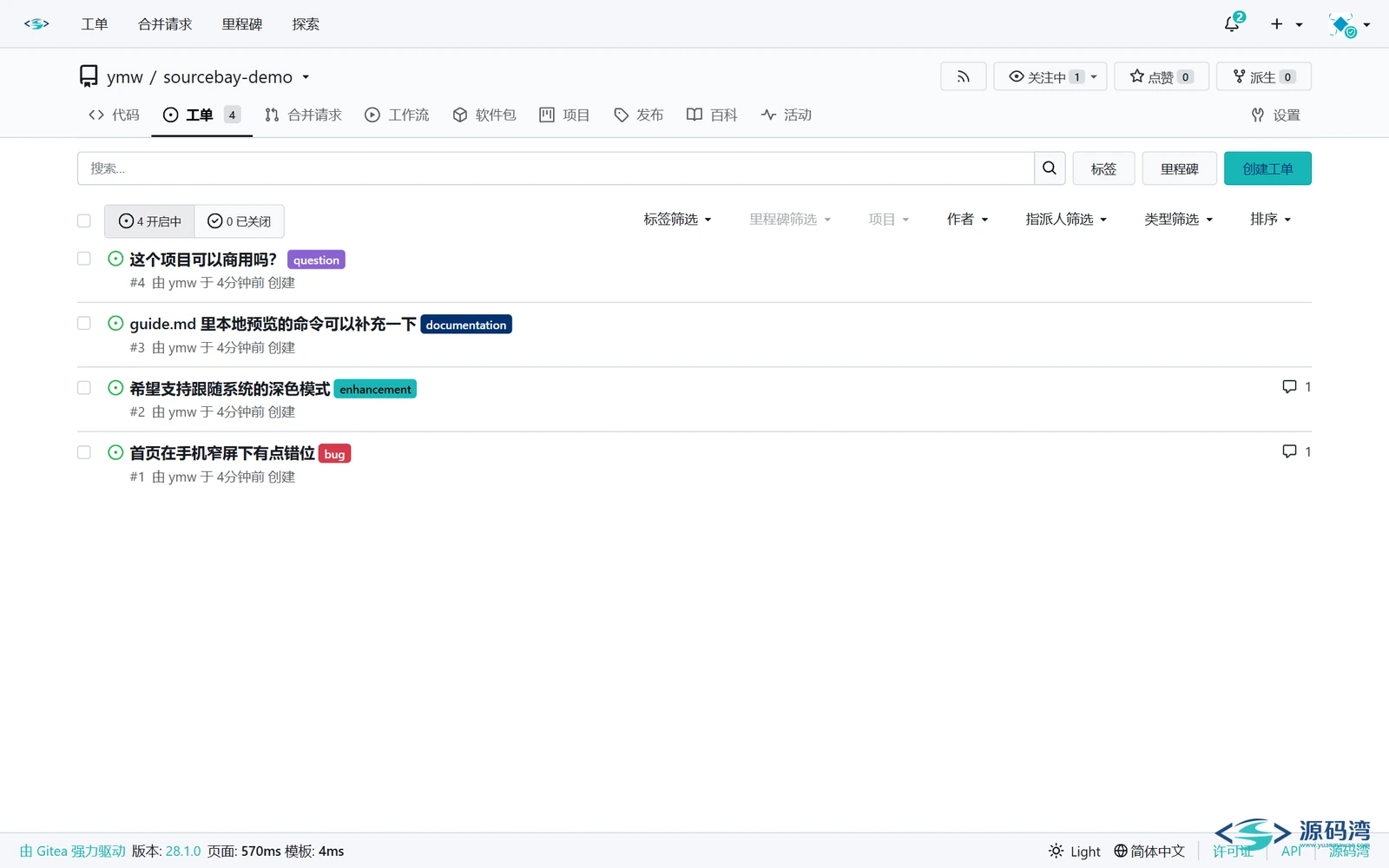The width and height of the screenshot is (1389, 868).
Task: Expand the 指派人筛选 assignee dropdown
Action: (1066, 220)
